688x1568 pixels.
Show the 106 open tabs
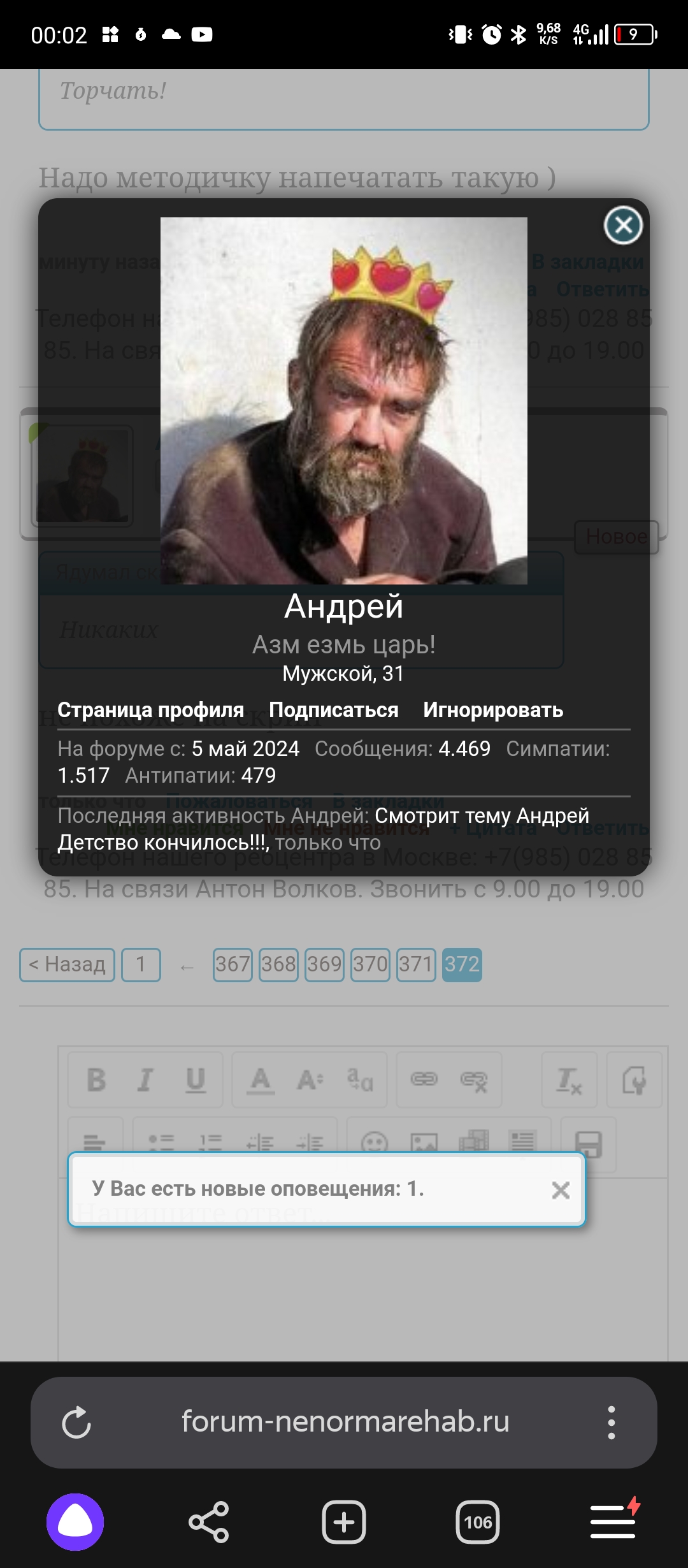coord(478,1522)
